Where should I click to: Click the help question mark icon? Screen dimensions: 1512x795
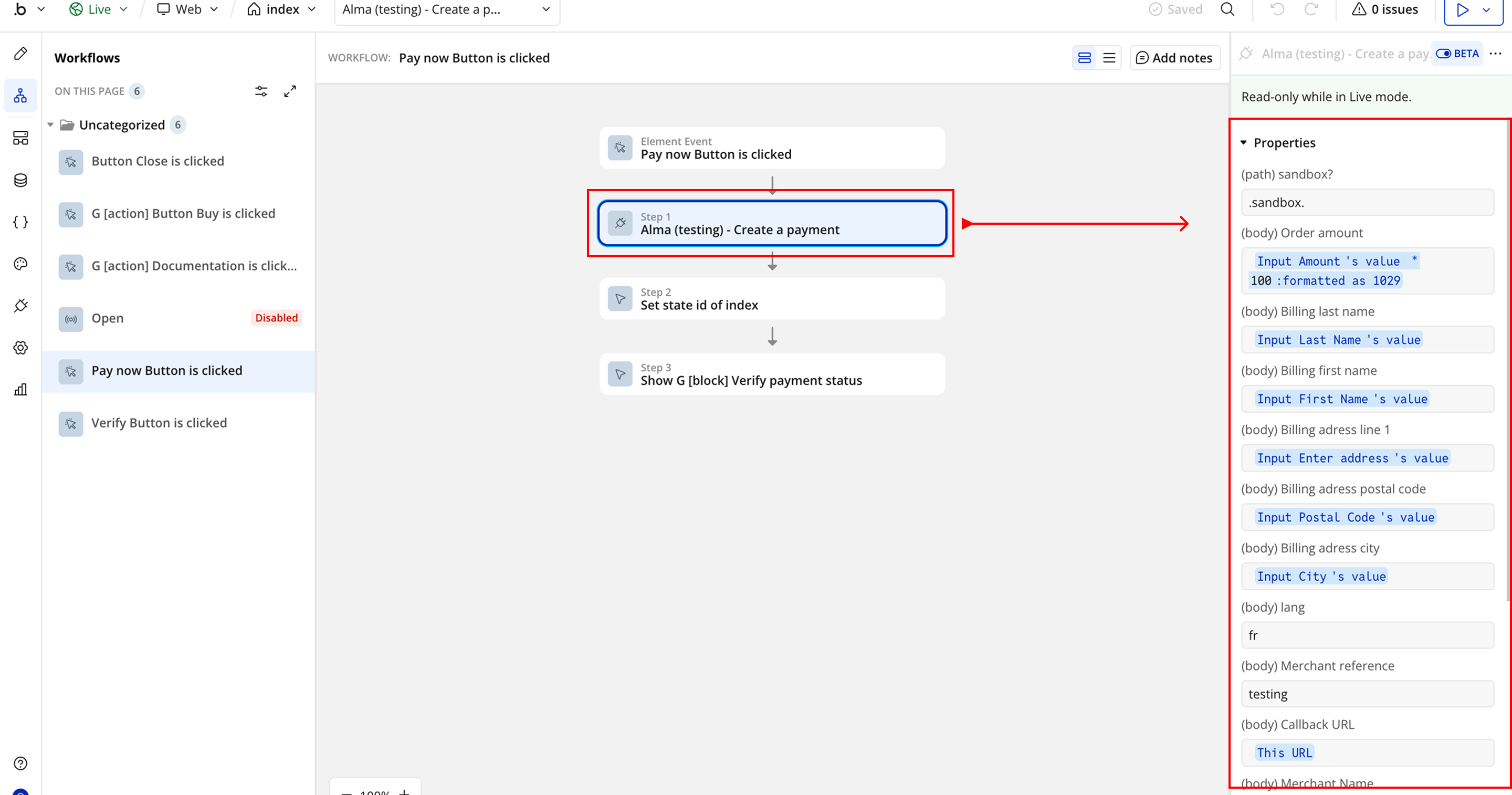coord(20,763)
